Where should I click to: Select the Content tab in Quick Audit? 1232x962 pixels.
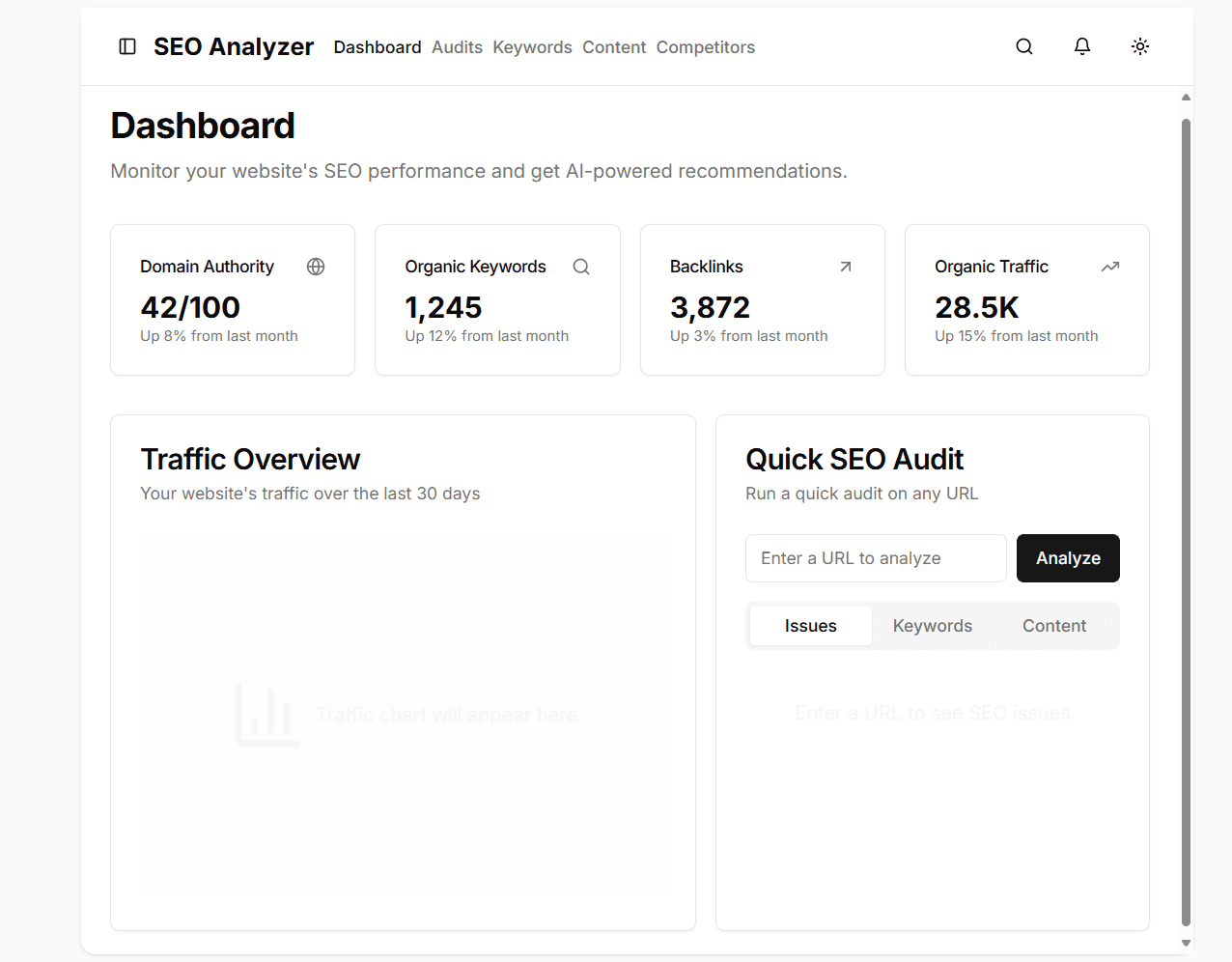(x=1054, y=626)
